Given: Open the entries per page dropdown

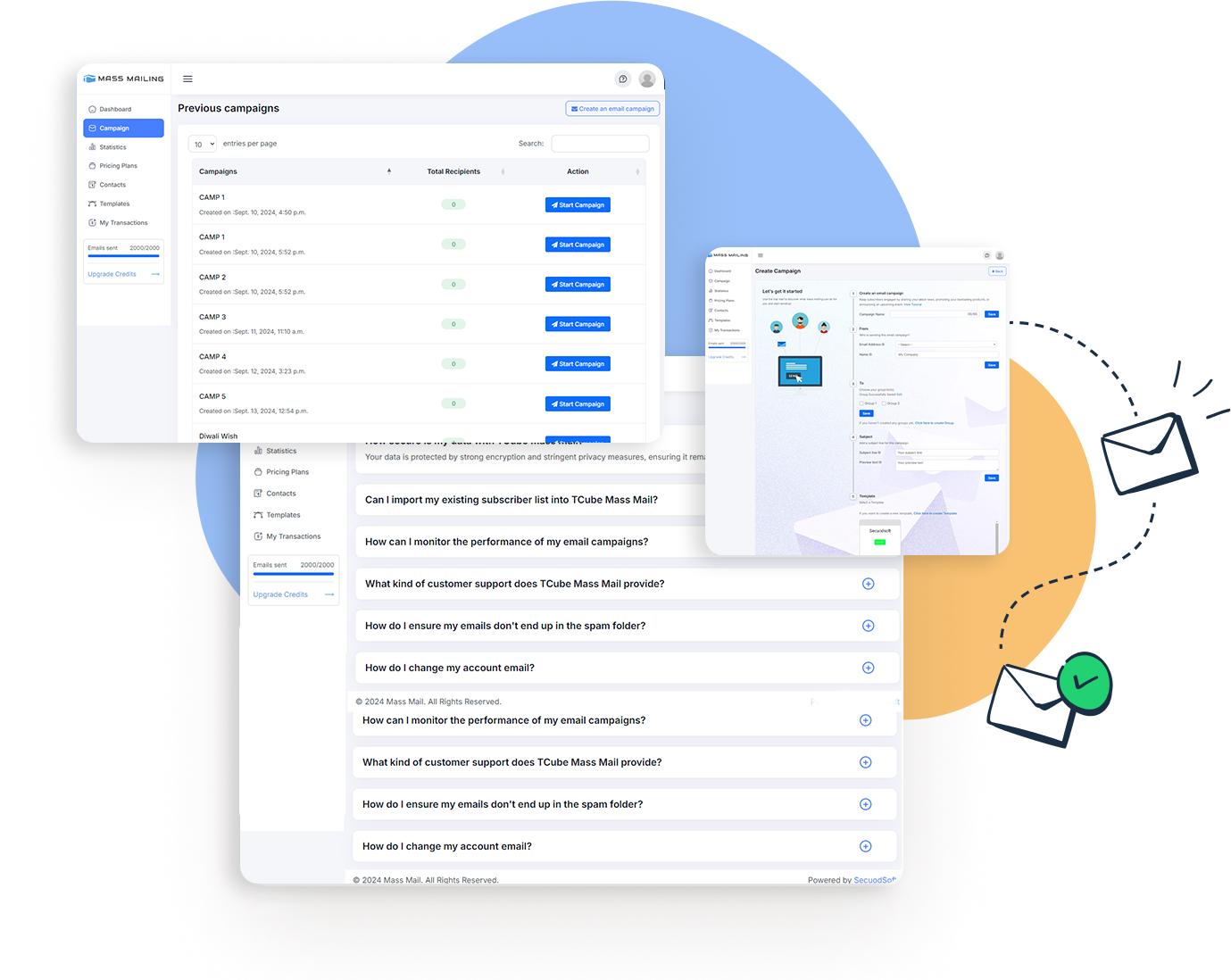Looking at the screenshot, I should pyautogui.click(x=203, y=144).
